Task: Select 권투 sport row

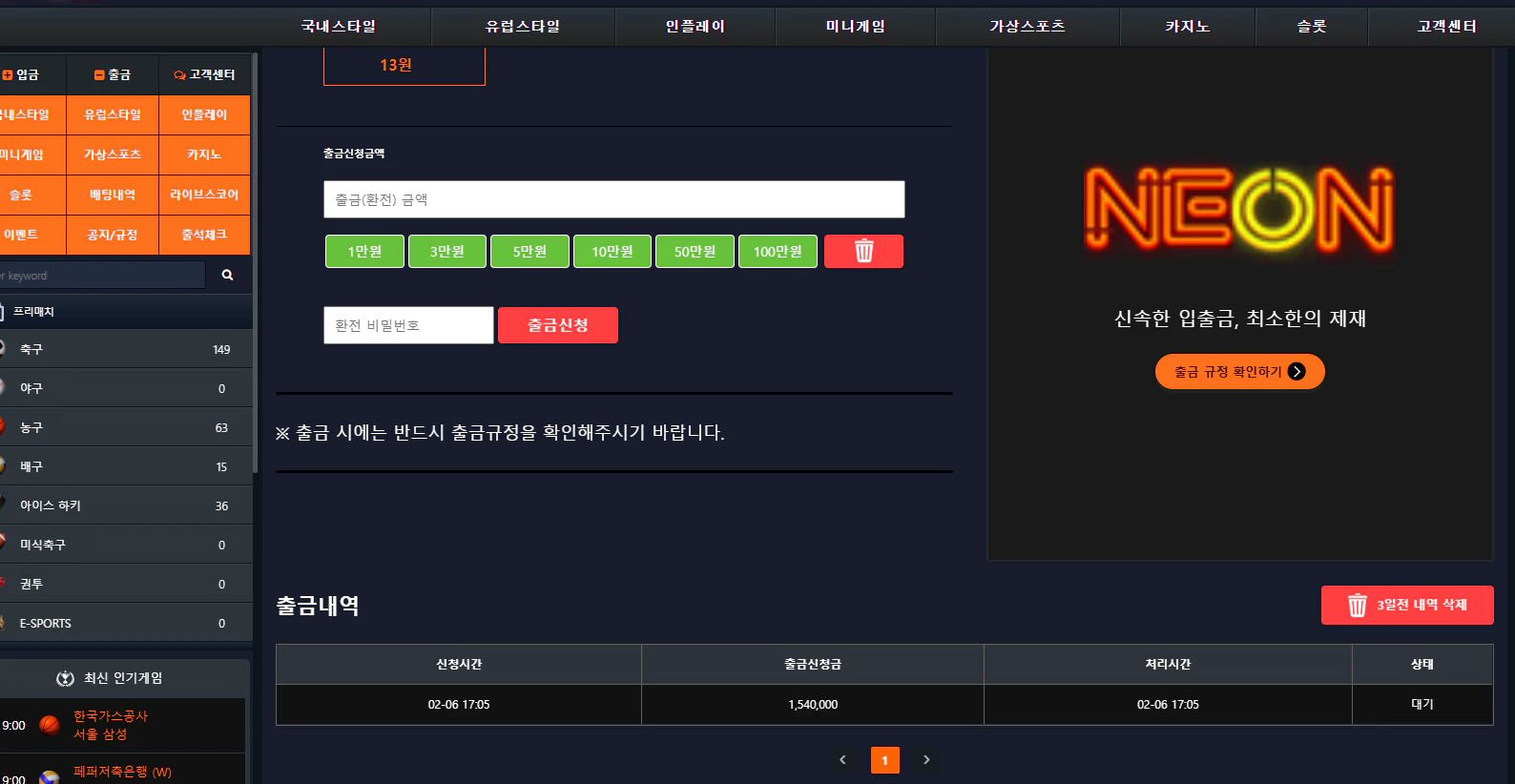Action: 126,584
